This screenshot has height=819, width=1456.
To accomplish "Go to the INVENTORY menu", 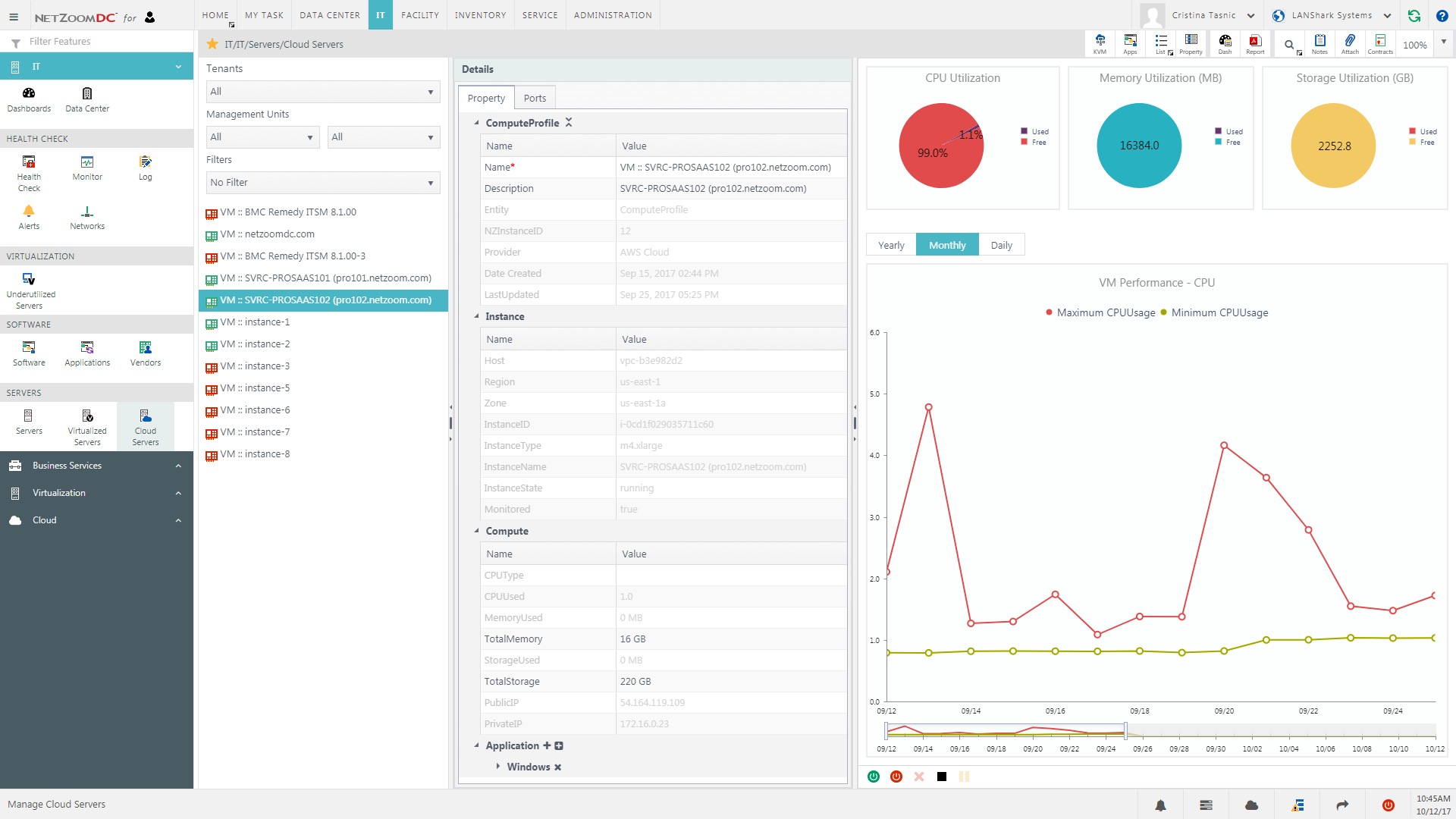I will [x=480, y=15].
